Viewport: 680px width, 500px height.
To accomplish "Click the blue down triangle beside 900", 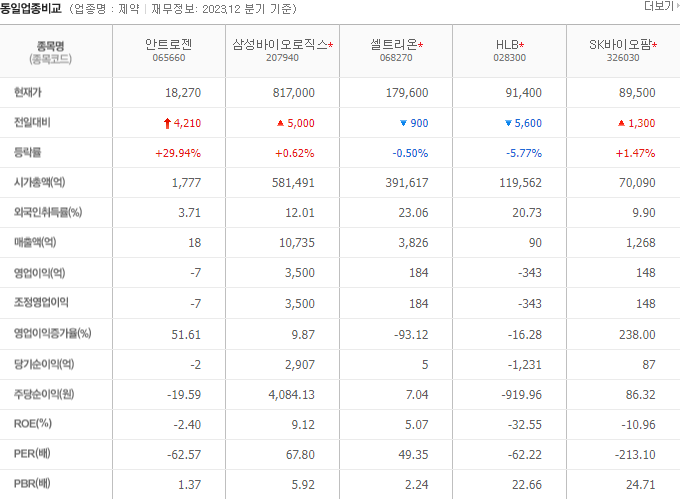I will click(403, 123).
